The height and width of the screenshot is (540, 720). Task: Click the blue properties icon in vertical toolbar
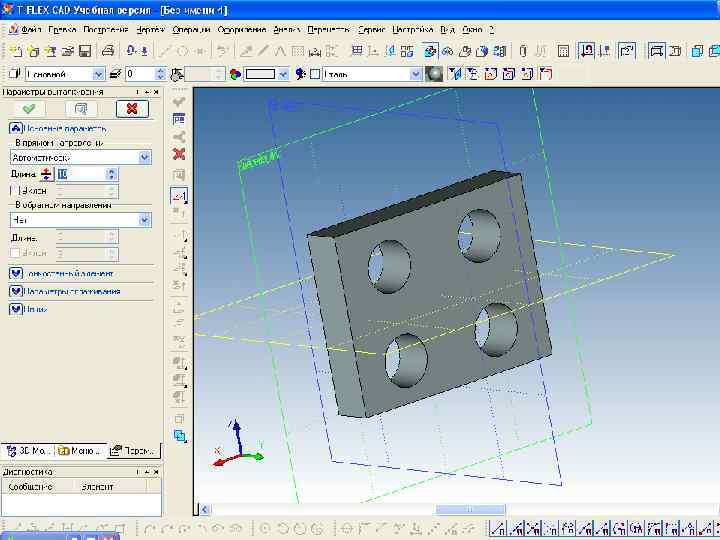coord(179,119)
